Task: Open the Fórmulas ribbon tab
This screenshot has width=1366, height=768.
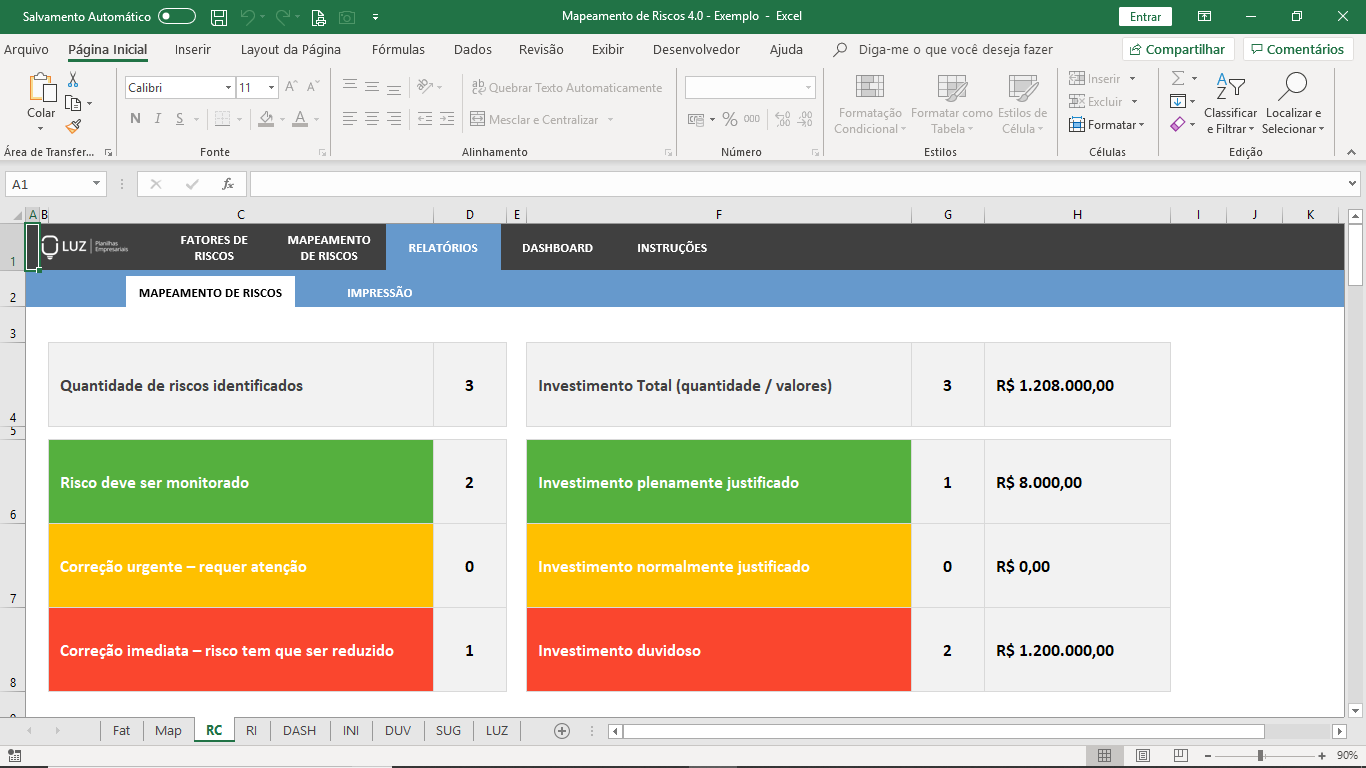Action: click(x=398, y=49)
